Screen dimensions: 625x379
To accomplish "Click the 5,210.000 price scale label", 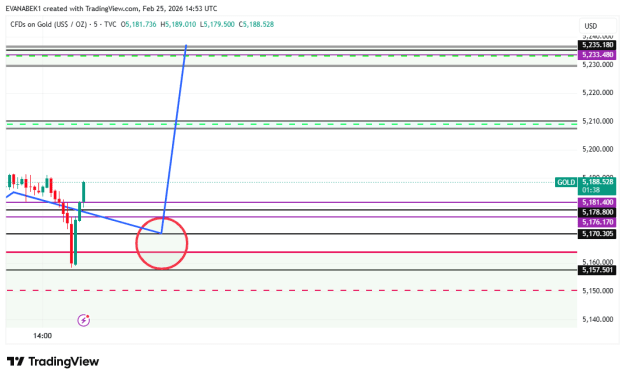I will click(597, 121).
